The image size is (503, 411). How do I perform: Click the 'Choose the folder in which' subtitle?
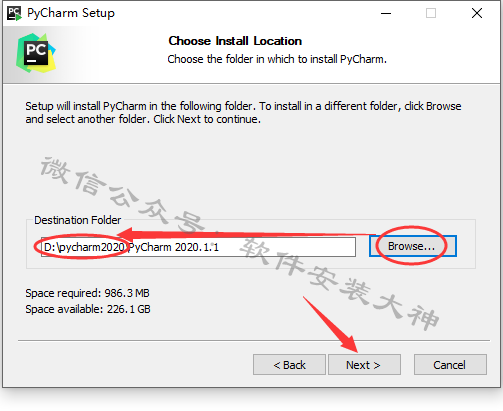(x=277, y=59)
